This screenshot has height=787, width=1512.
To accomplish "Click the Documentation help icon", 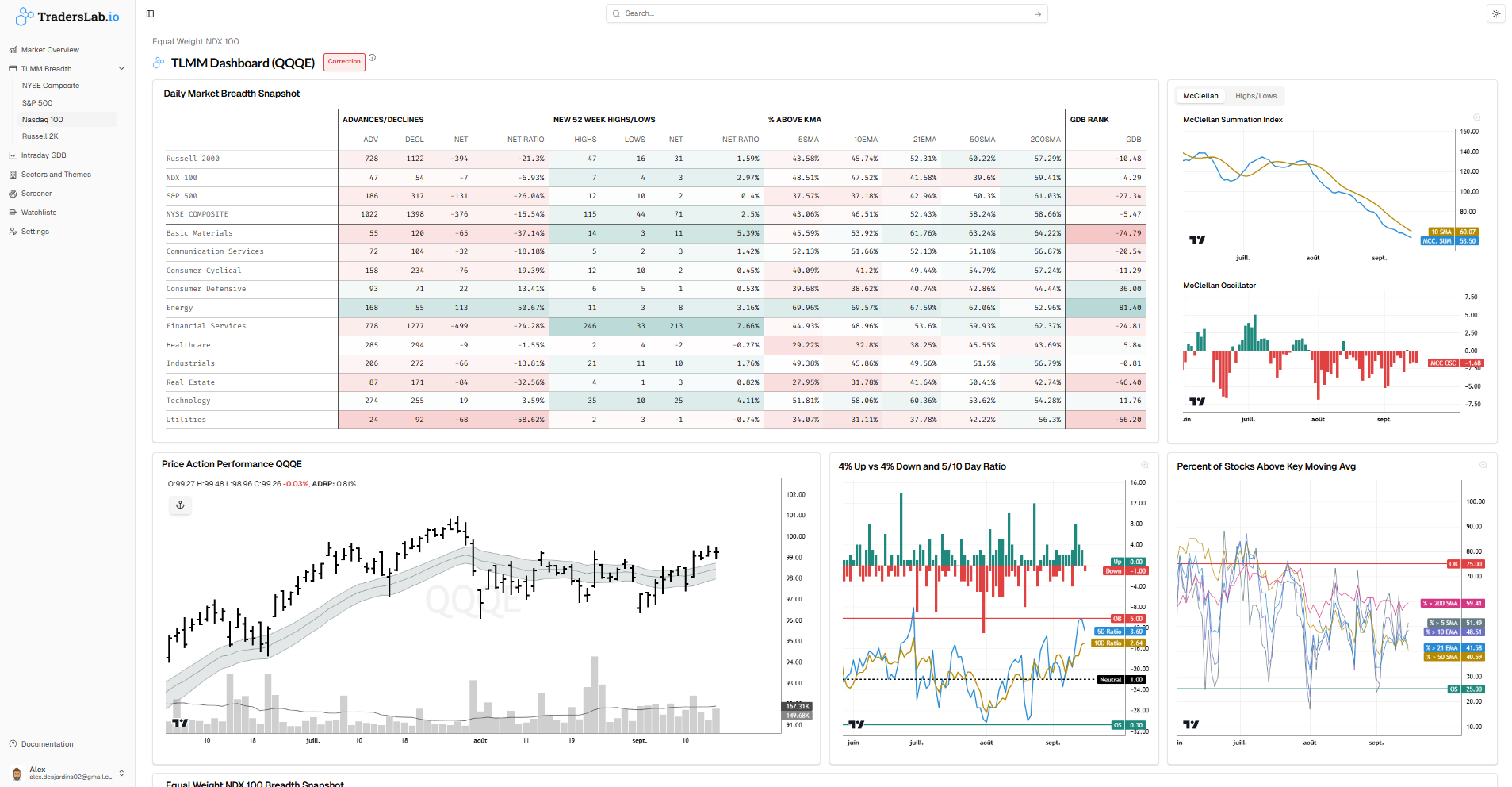I will (13, 744).
